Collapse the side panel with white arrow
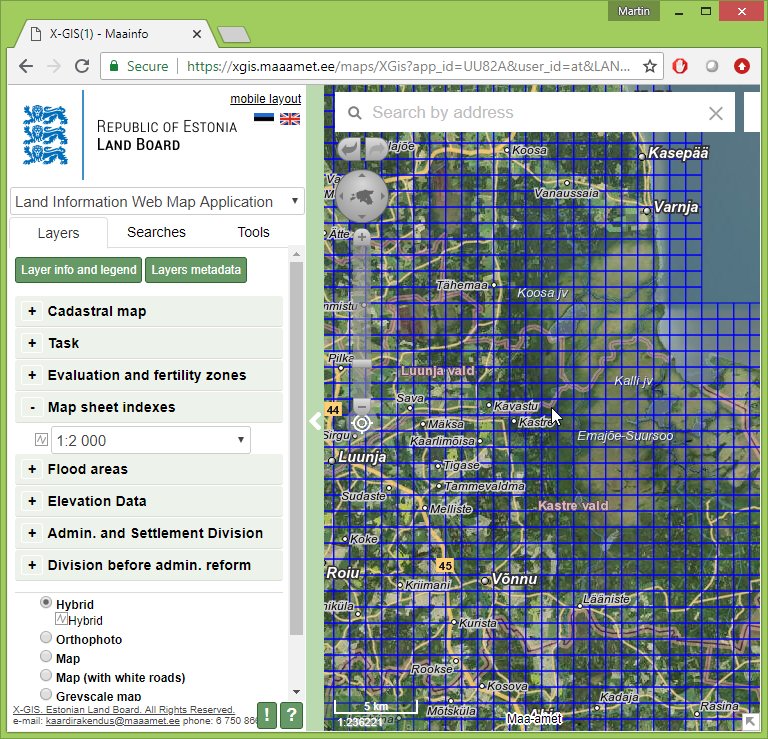The image size is (768, 739). pos(315,421)
